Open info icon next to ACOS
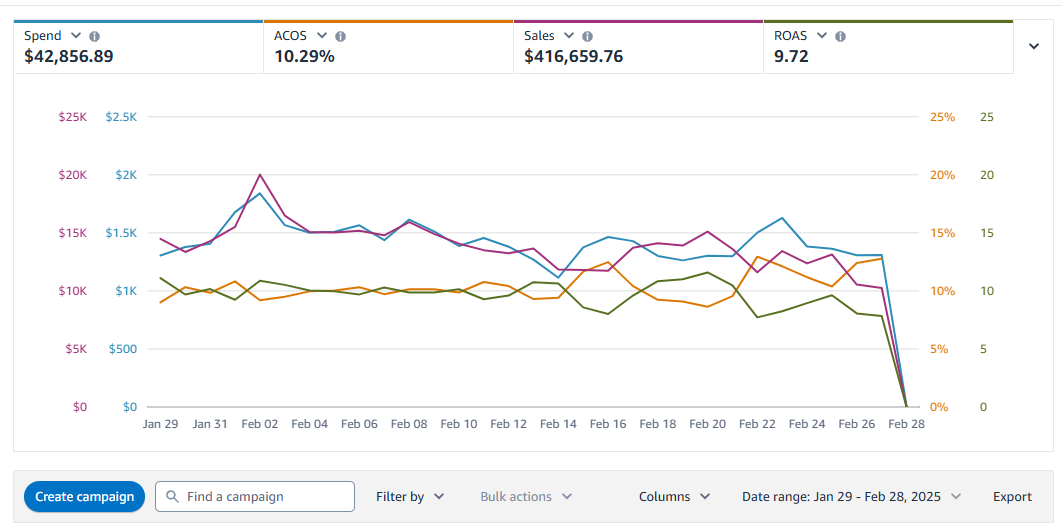 [341, 36]
